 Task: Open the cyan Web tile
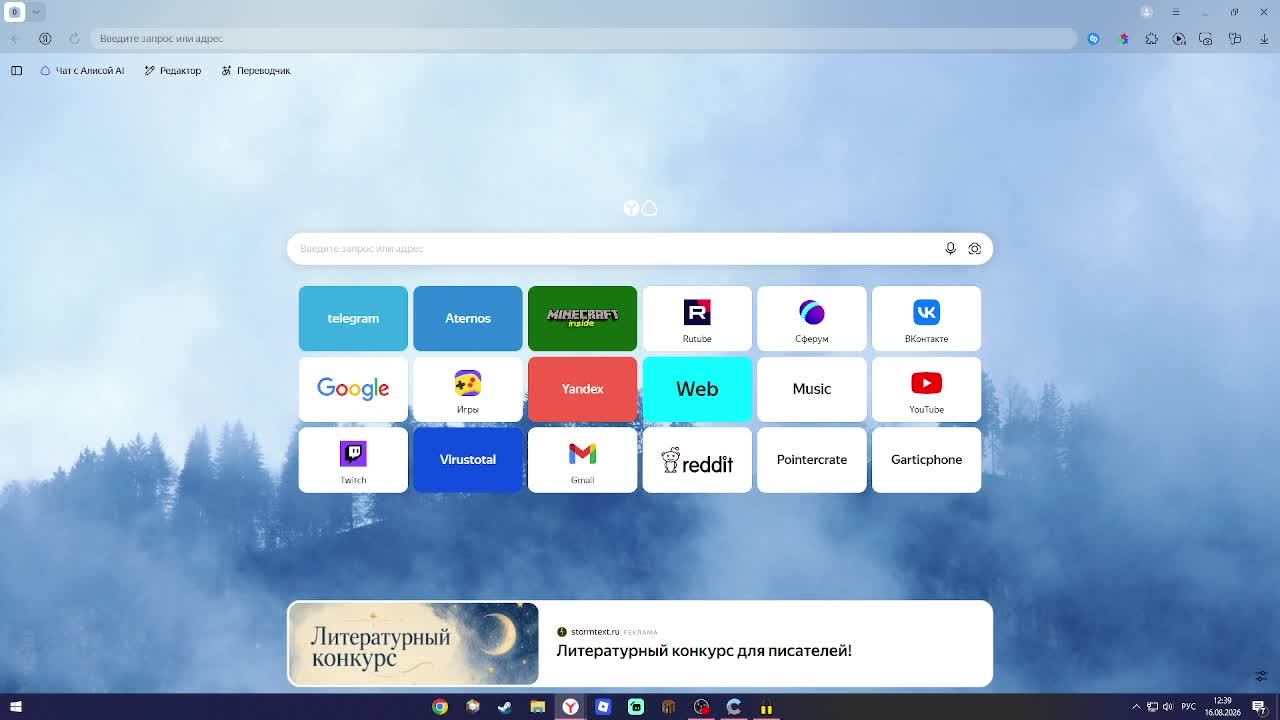pyautogui.click(x=697, y=389)
